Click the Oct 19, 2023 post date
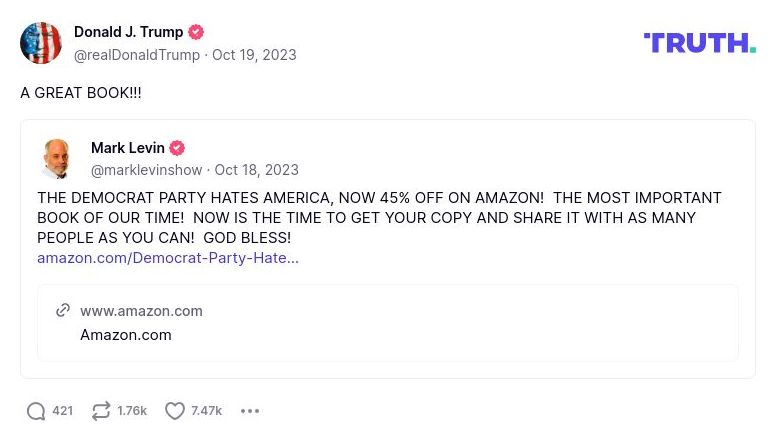Image resolution: width=777 pixels, height=441 pixels. coord(254,55)
